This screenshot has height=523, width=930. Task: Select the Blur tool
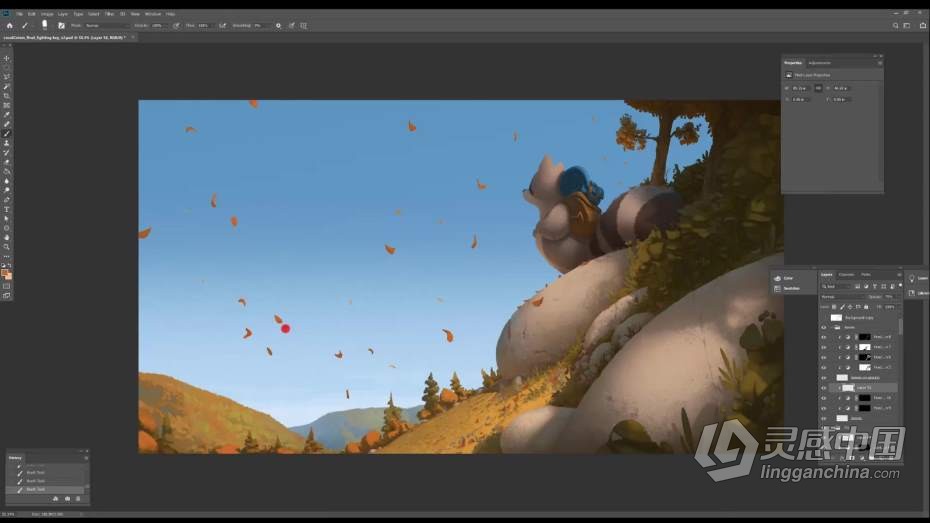(7, 181)
